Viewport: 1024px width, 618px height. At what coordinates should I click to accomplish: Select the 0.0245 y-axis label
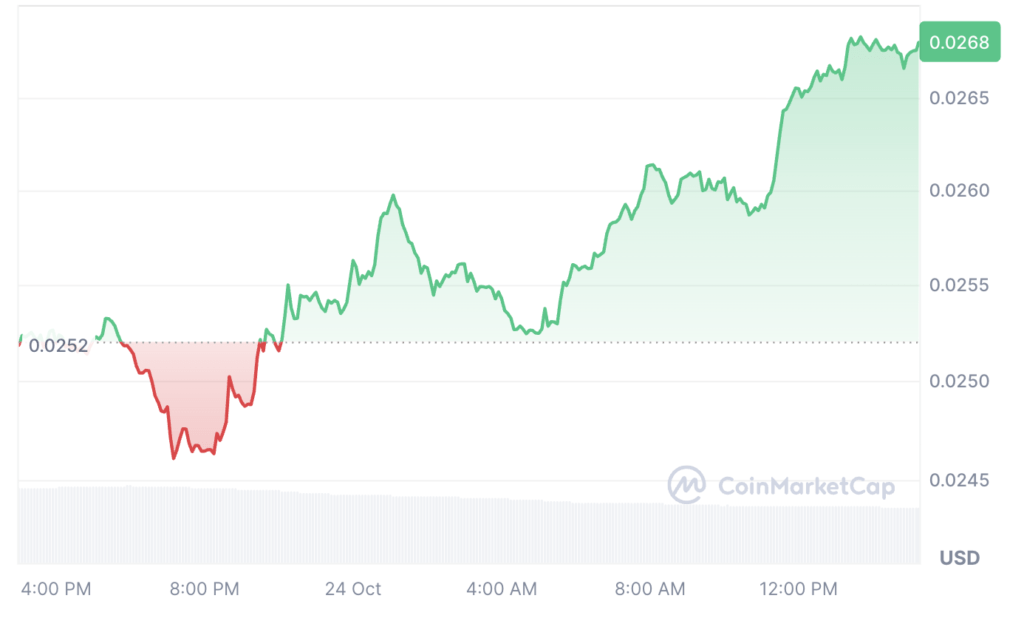tap(959, 481)
